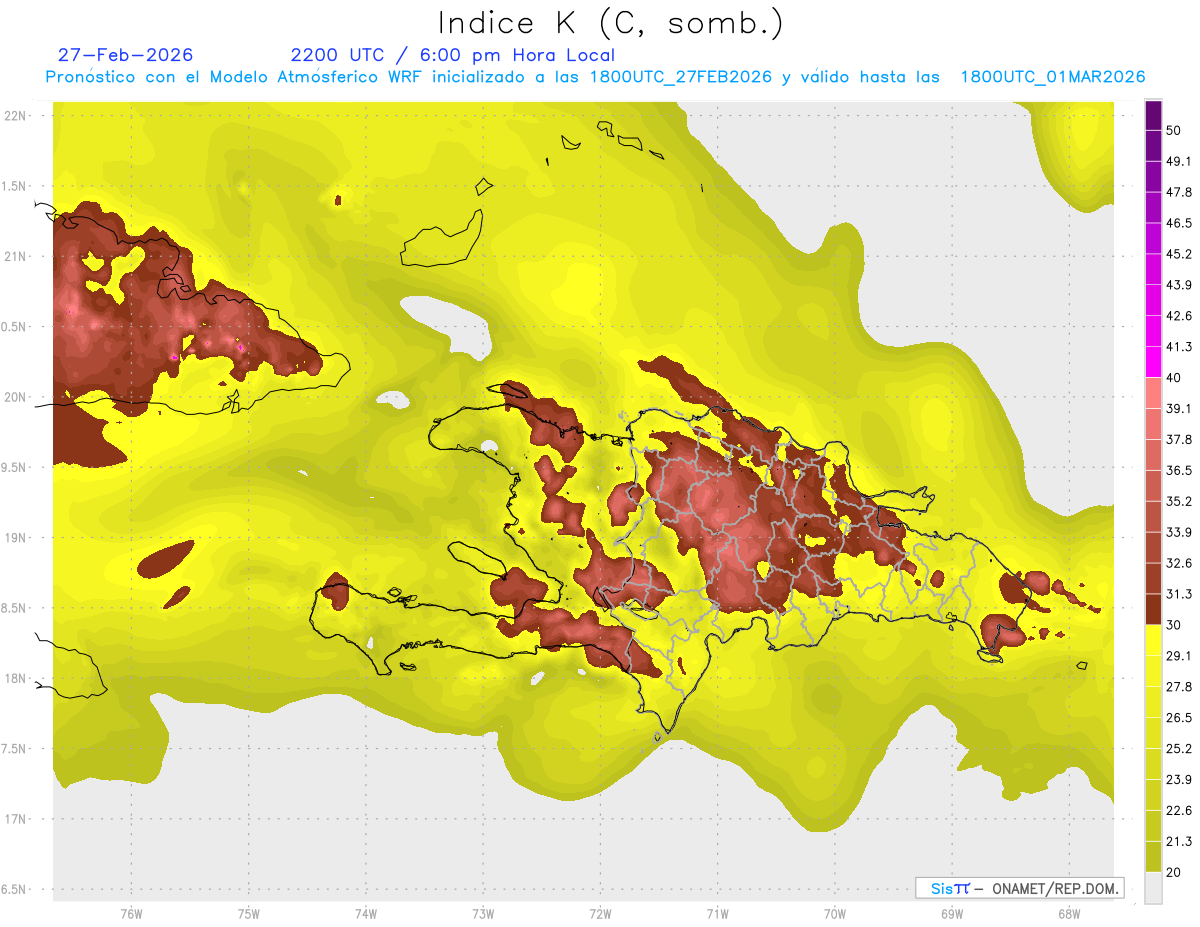Select the 20N latitude axis label
1200x927 pixels.
[16, 397]
